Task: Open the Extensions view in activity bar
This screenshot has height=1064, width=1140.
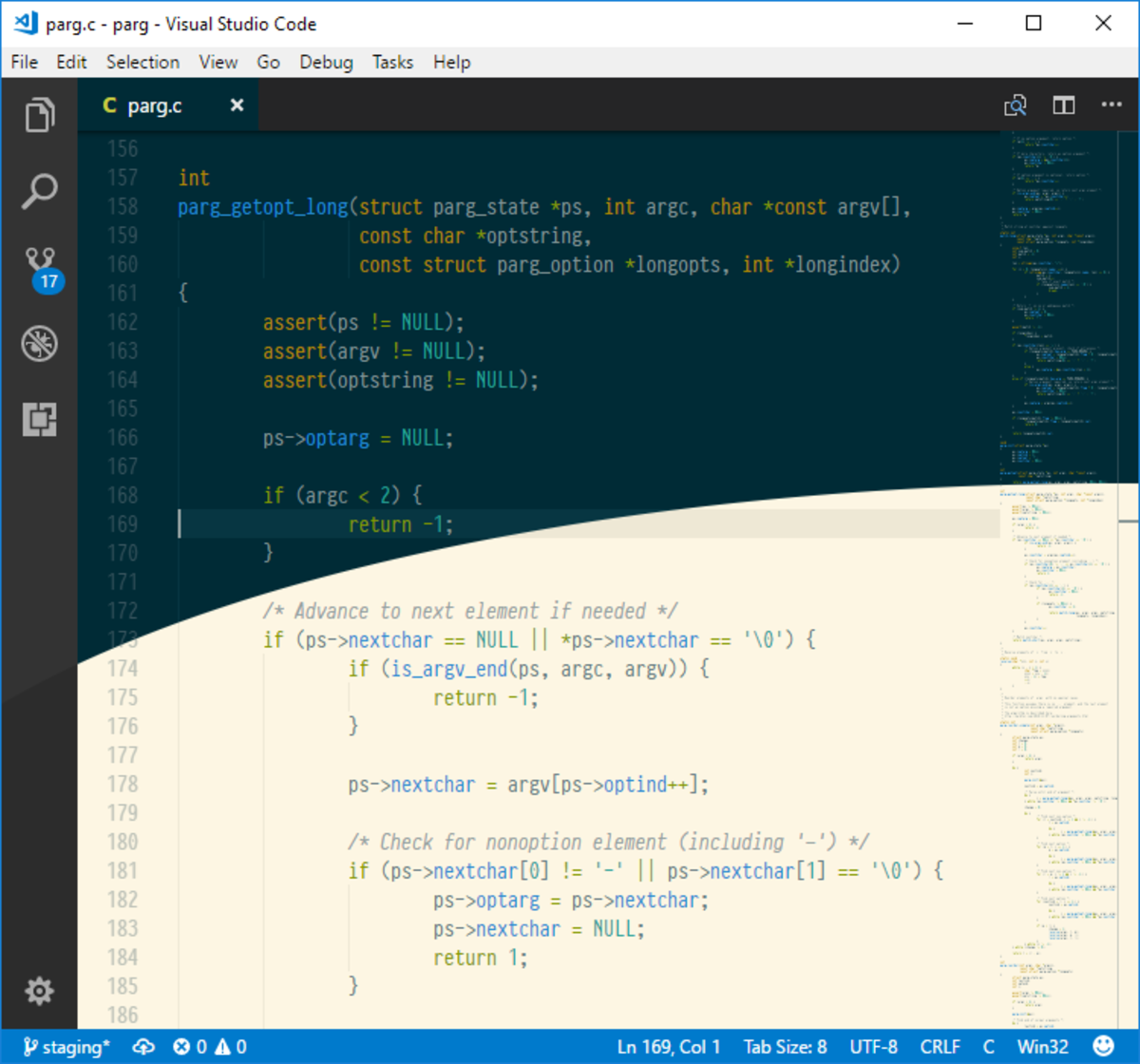Action: 39,419
